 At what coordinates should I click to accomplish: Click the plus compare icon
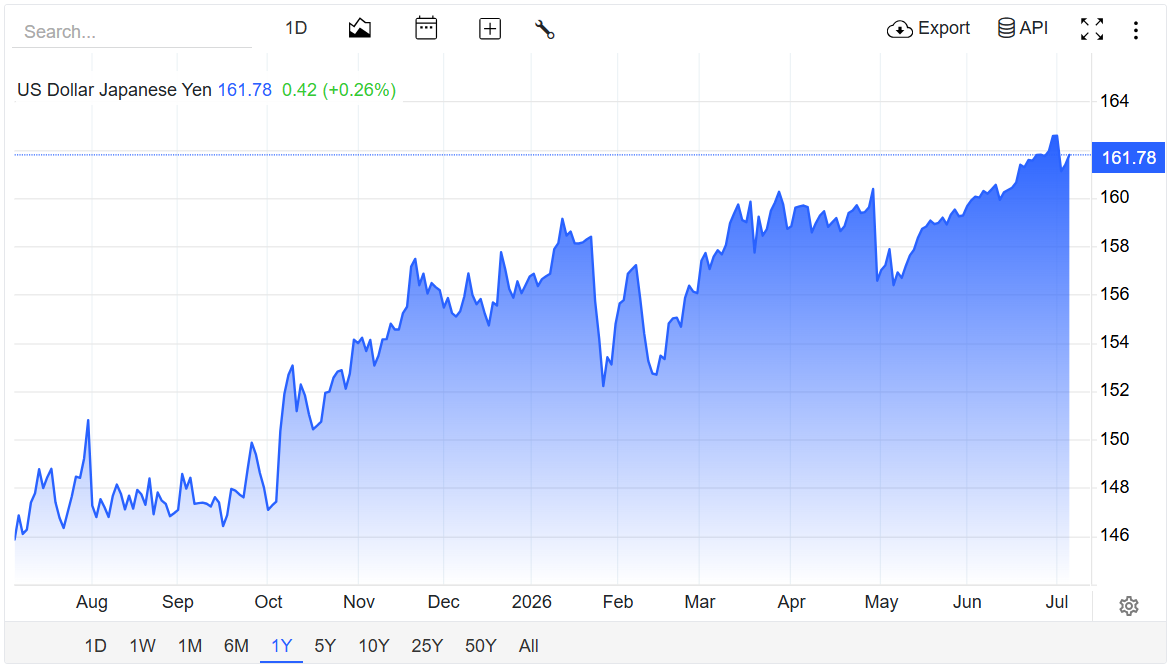(x=489, y=29)
